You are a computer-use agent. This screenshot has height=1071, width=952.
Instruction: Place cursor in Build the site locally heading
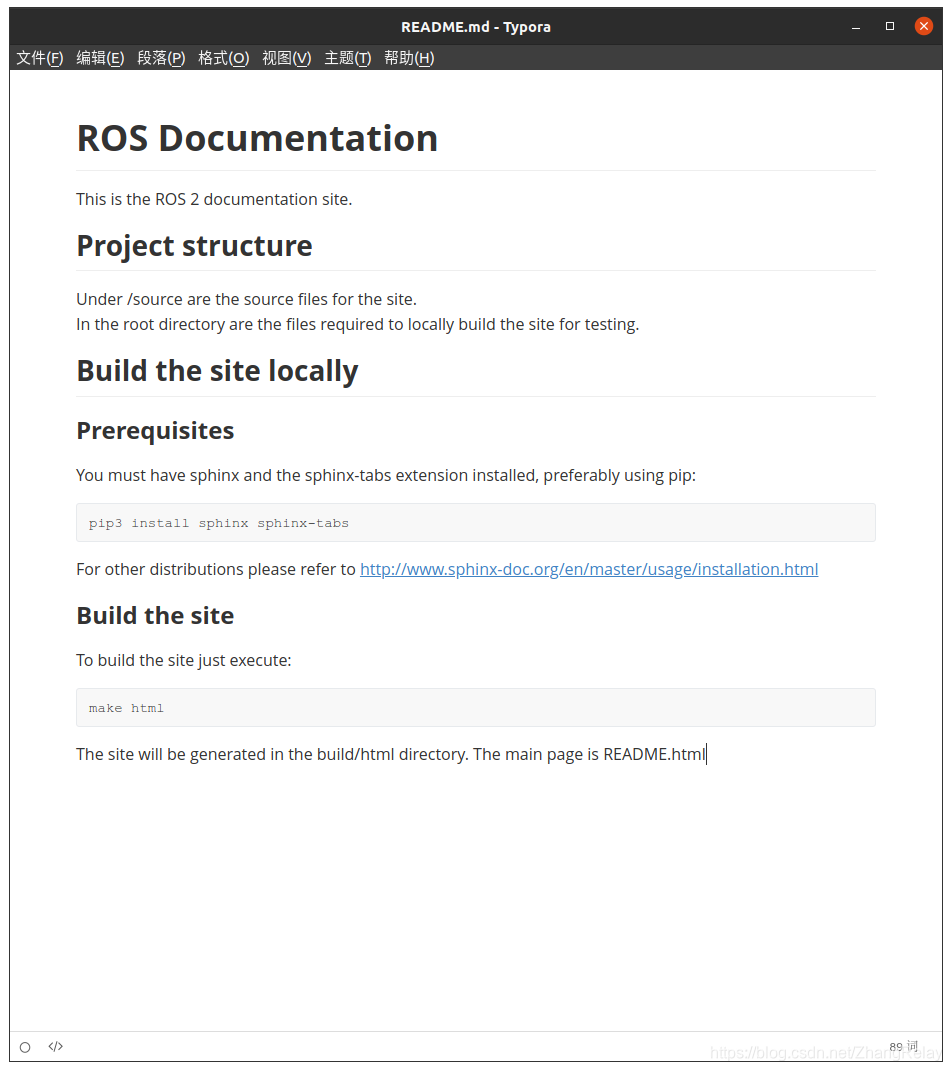point(217,371)
